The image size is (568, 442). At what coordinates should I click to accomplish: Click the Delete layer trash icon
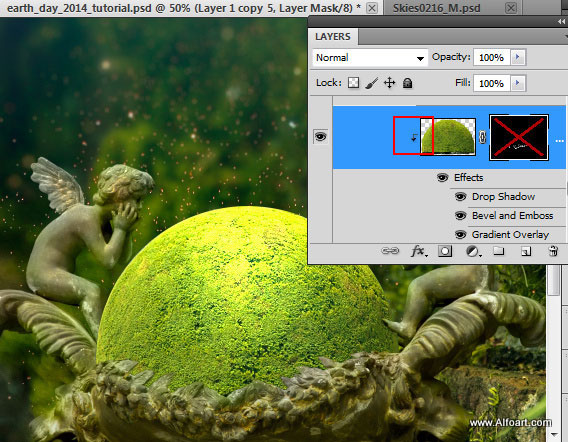[x=553, y=251]
